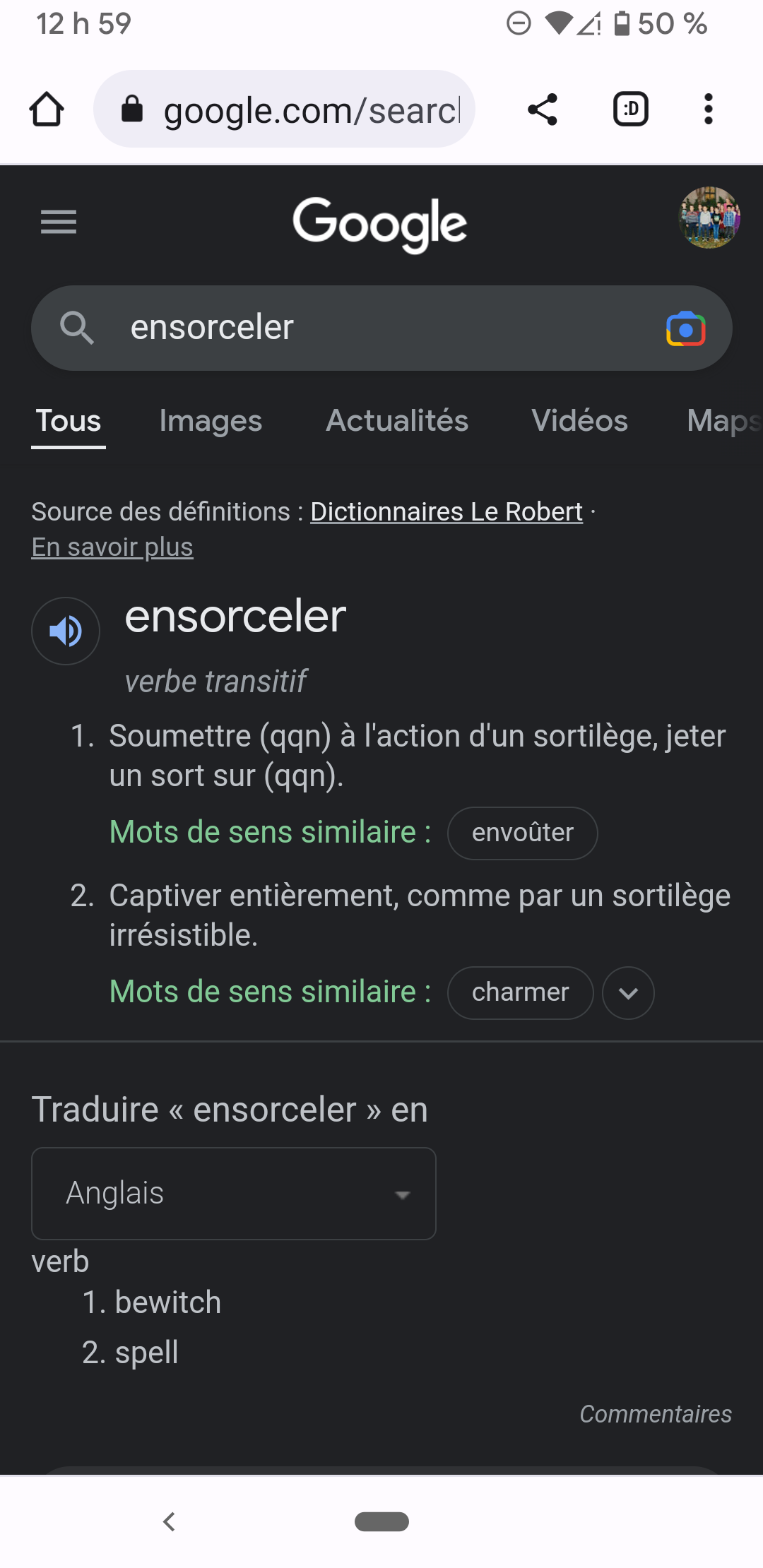Select the envoûter synonym chip
The image size is (763, 1568).
click(523, 833)
